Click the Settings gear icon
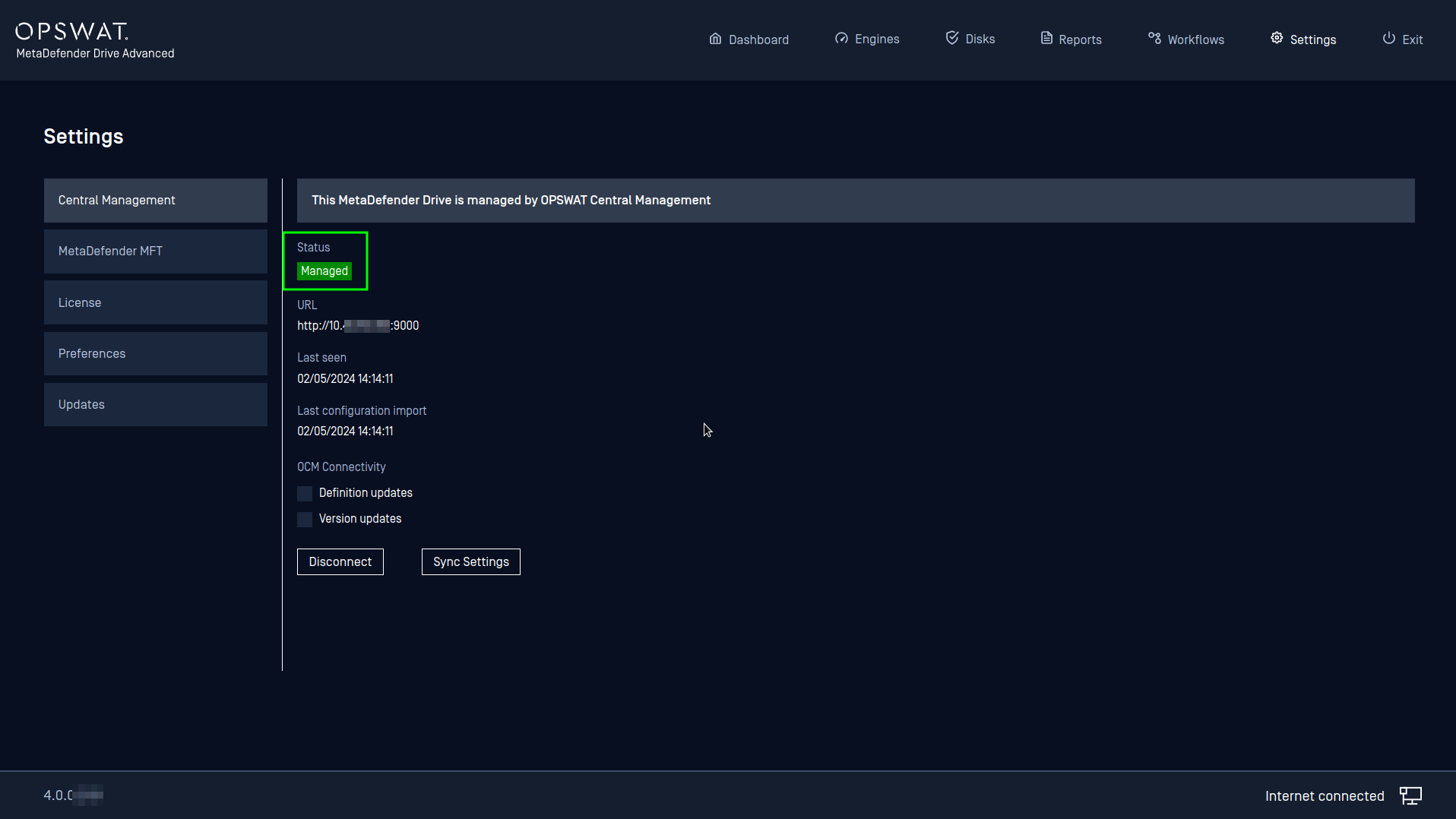Viewport: 1456px width, 819px height. [1277, 39]
